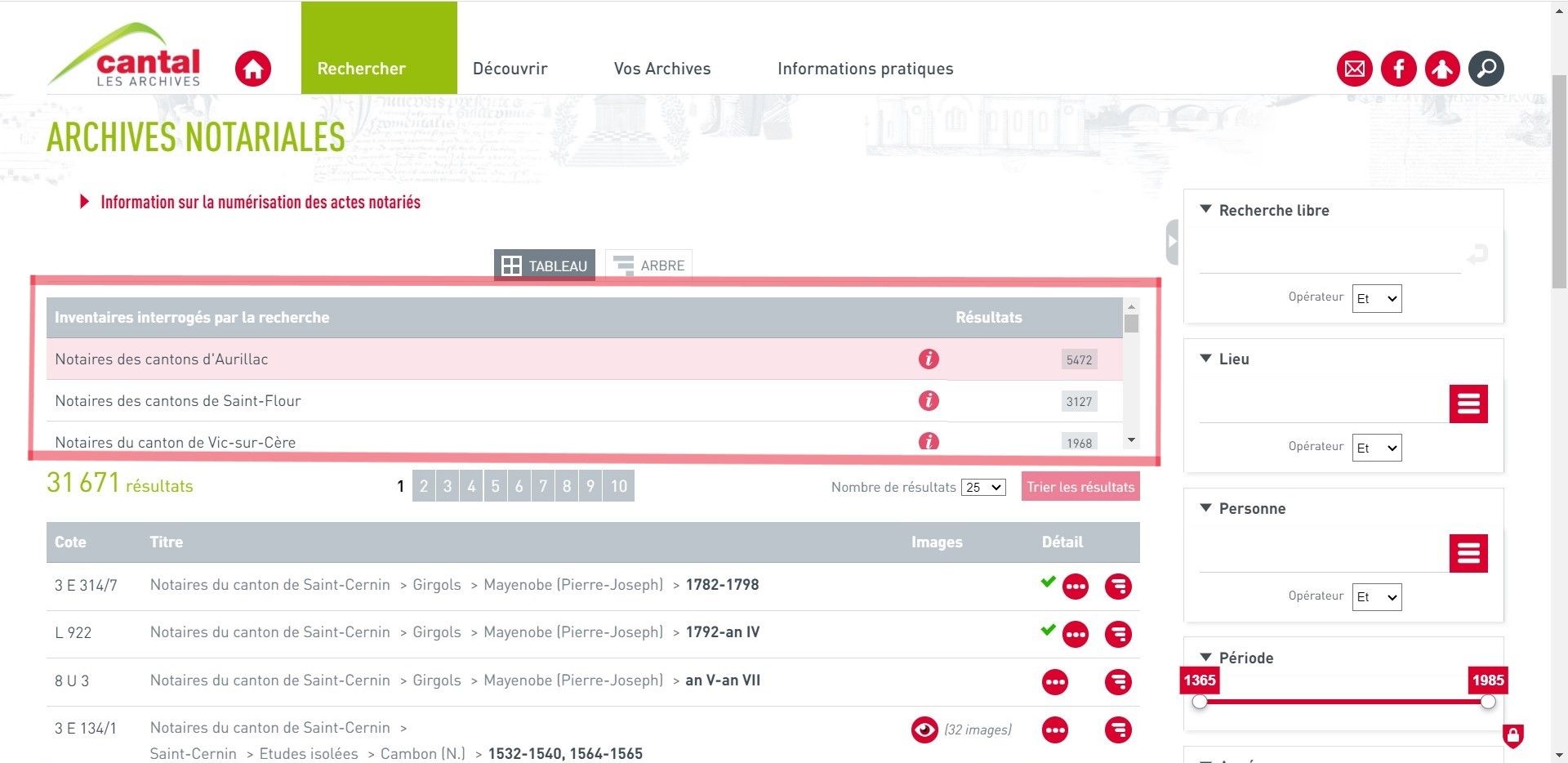Screen dimensions: 1568x763
Task: Click the Recherche libre text field
Action: [x=1329, y=257]
